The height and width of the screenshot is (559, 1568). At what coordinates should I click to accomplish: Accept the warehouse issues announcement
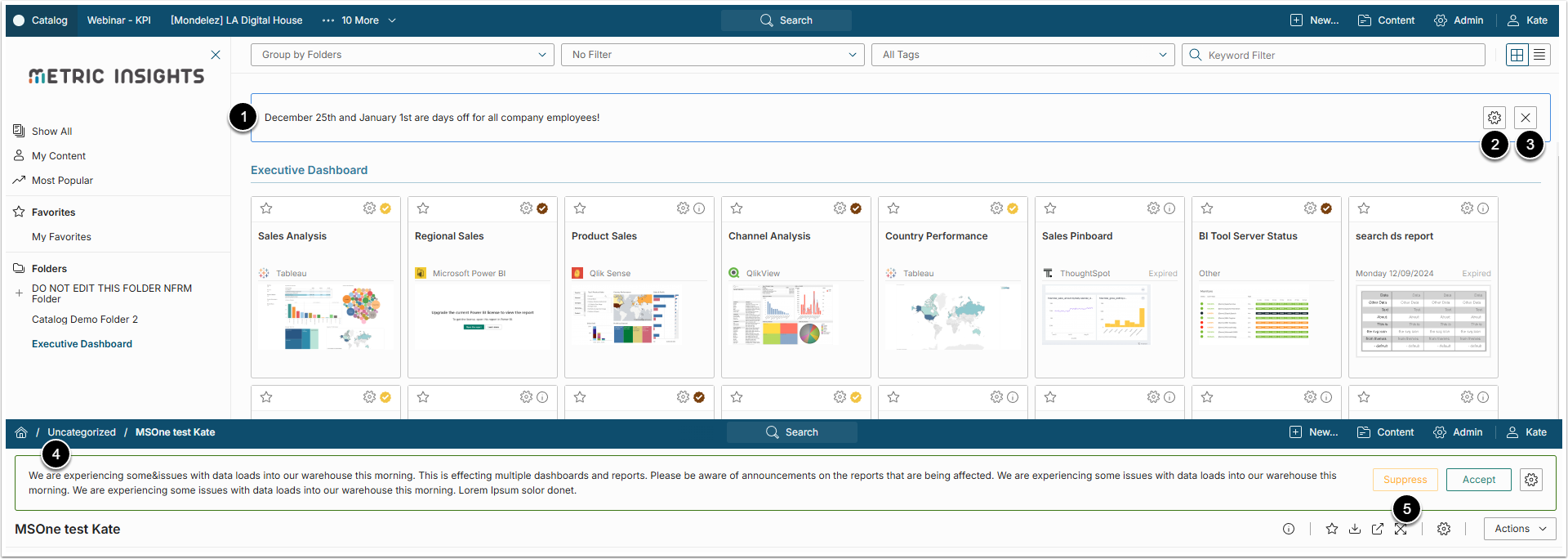click(1478, 480)
